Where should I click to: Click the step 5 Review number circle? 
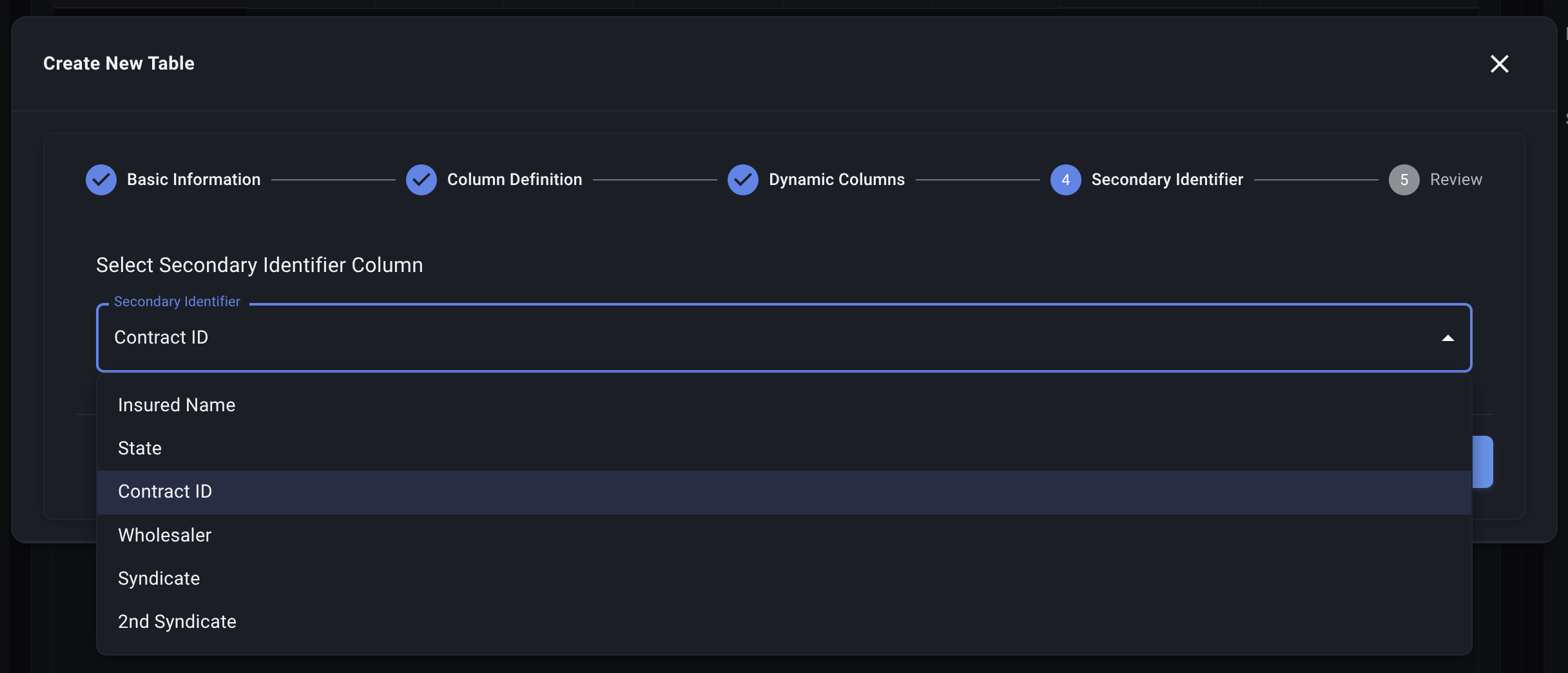[1404, 180]
